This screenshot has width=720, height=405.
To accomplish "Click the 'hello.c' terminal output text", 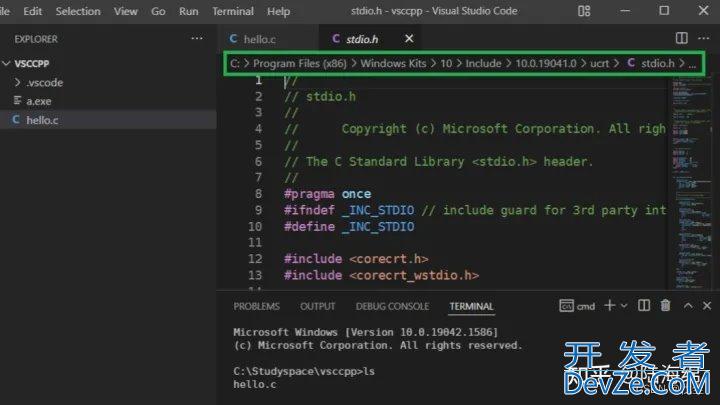I will coord(255,384).
